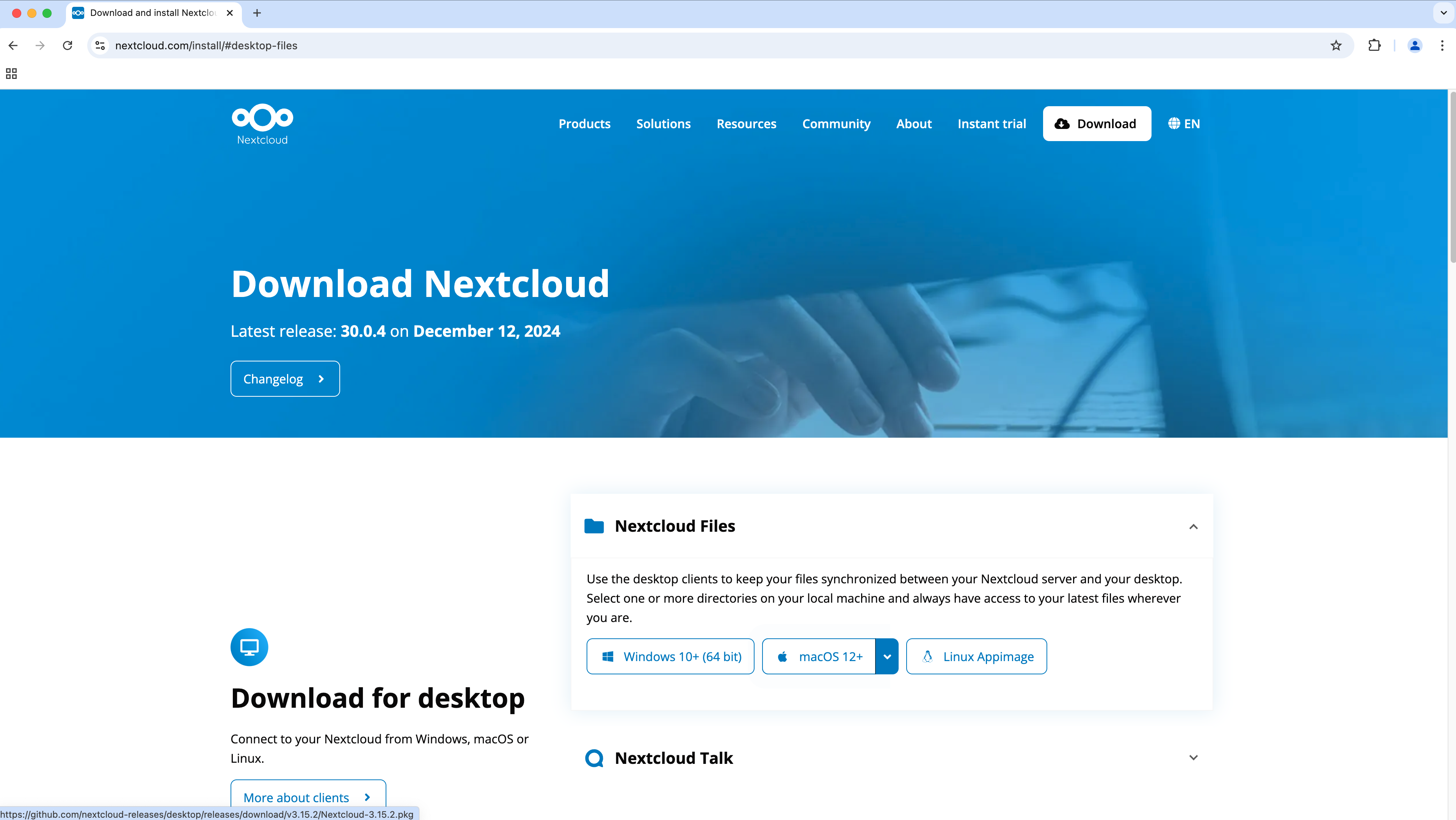This screenshot has width=1456, height=820.
Task: Open macOS version dropdown arrow
Action: pyautogui.click(x=887, y=657)
